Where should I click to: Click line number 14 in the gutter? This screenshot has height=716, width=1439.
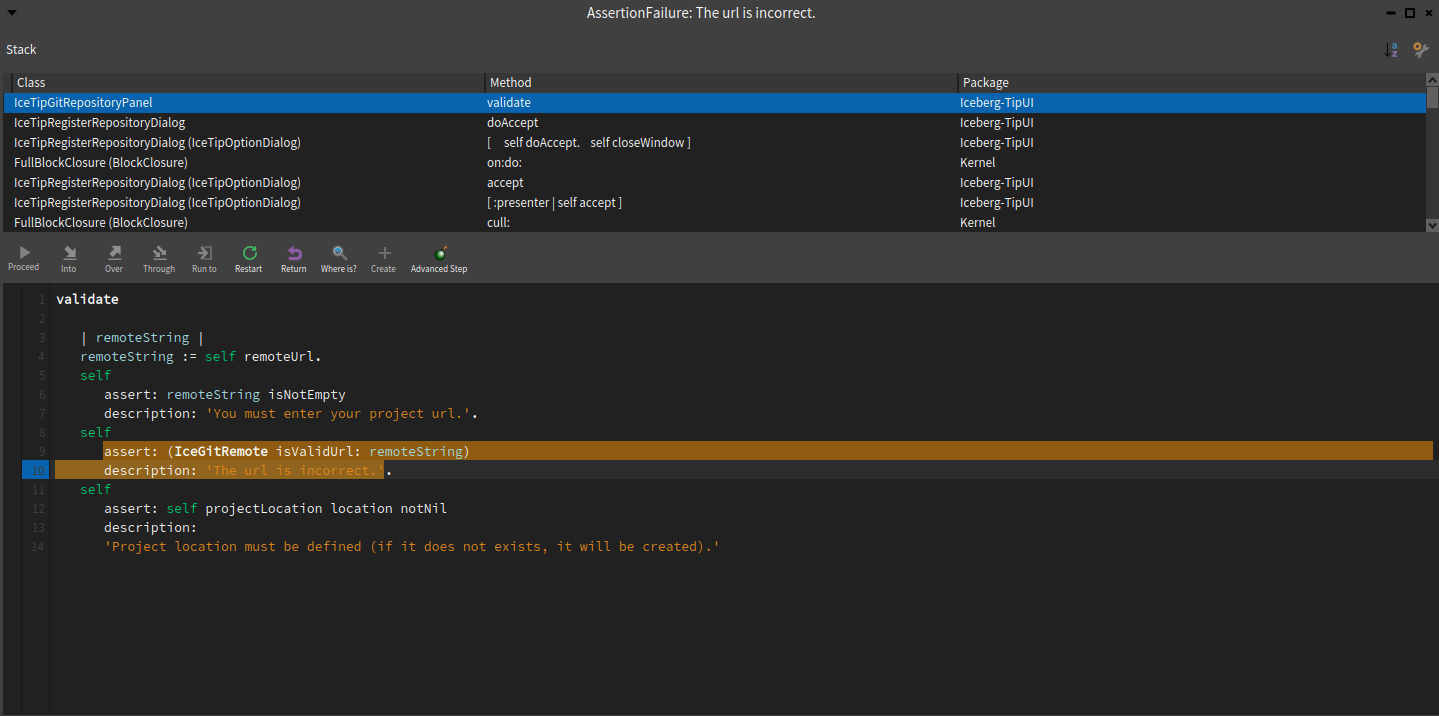pos(38,546)
